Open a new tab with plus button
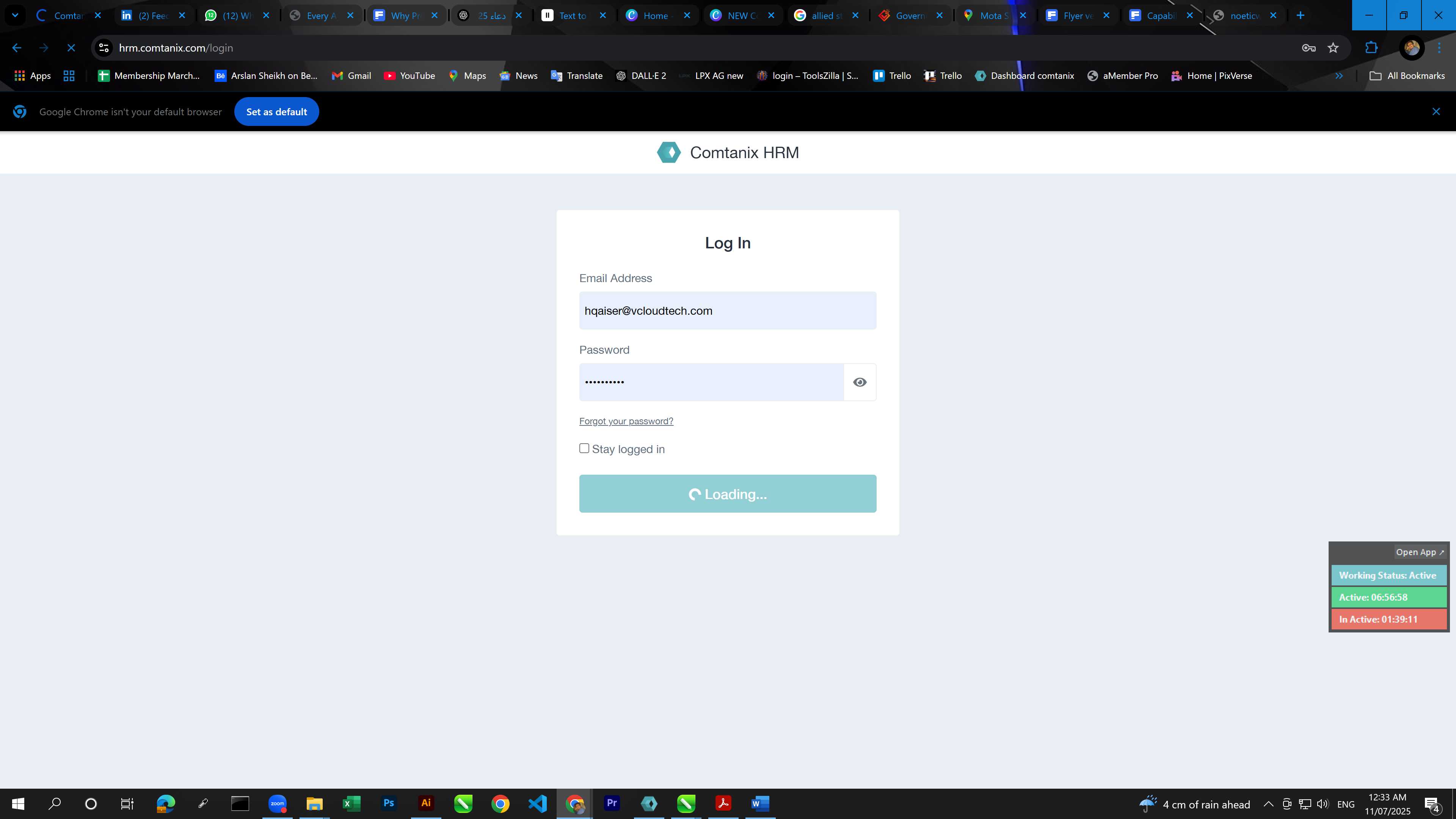Image resolution: width=1456 pixels, height=819 pixels. pyautogui.click(x=1301, y=15)
